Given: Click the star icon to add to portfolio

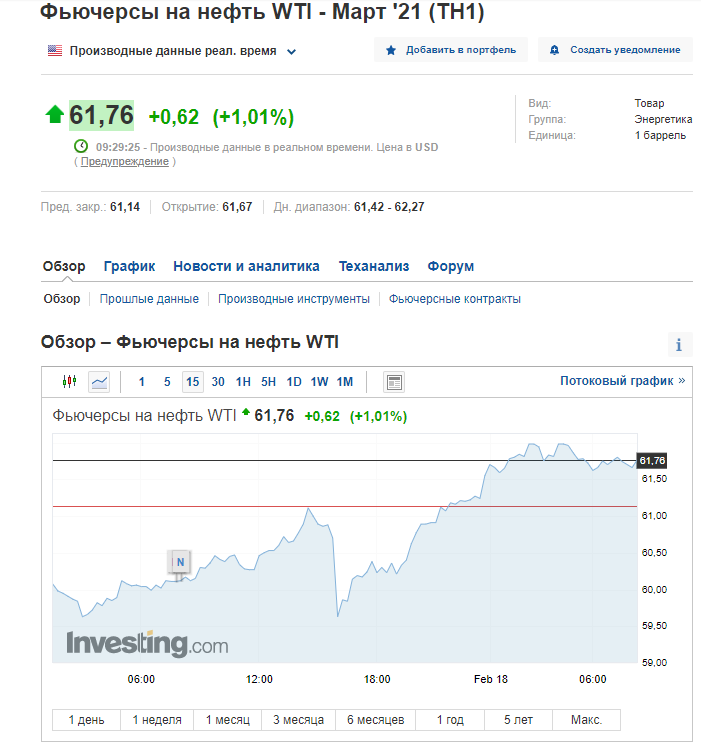Looking at the screenshot, I should point(391,50).
